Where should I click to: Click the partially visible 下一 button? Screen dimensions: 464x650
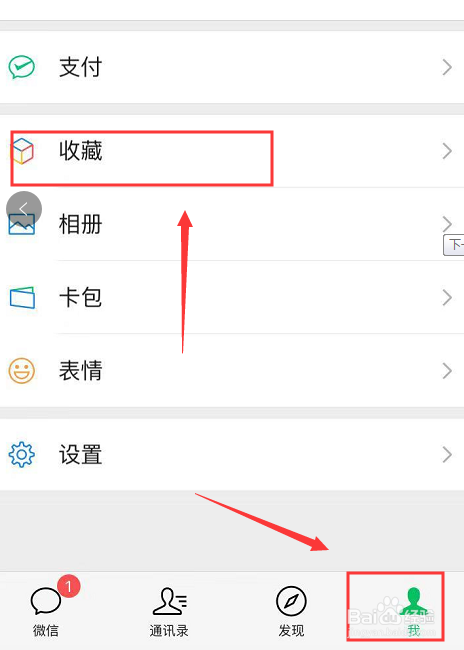[454, 245]
